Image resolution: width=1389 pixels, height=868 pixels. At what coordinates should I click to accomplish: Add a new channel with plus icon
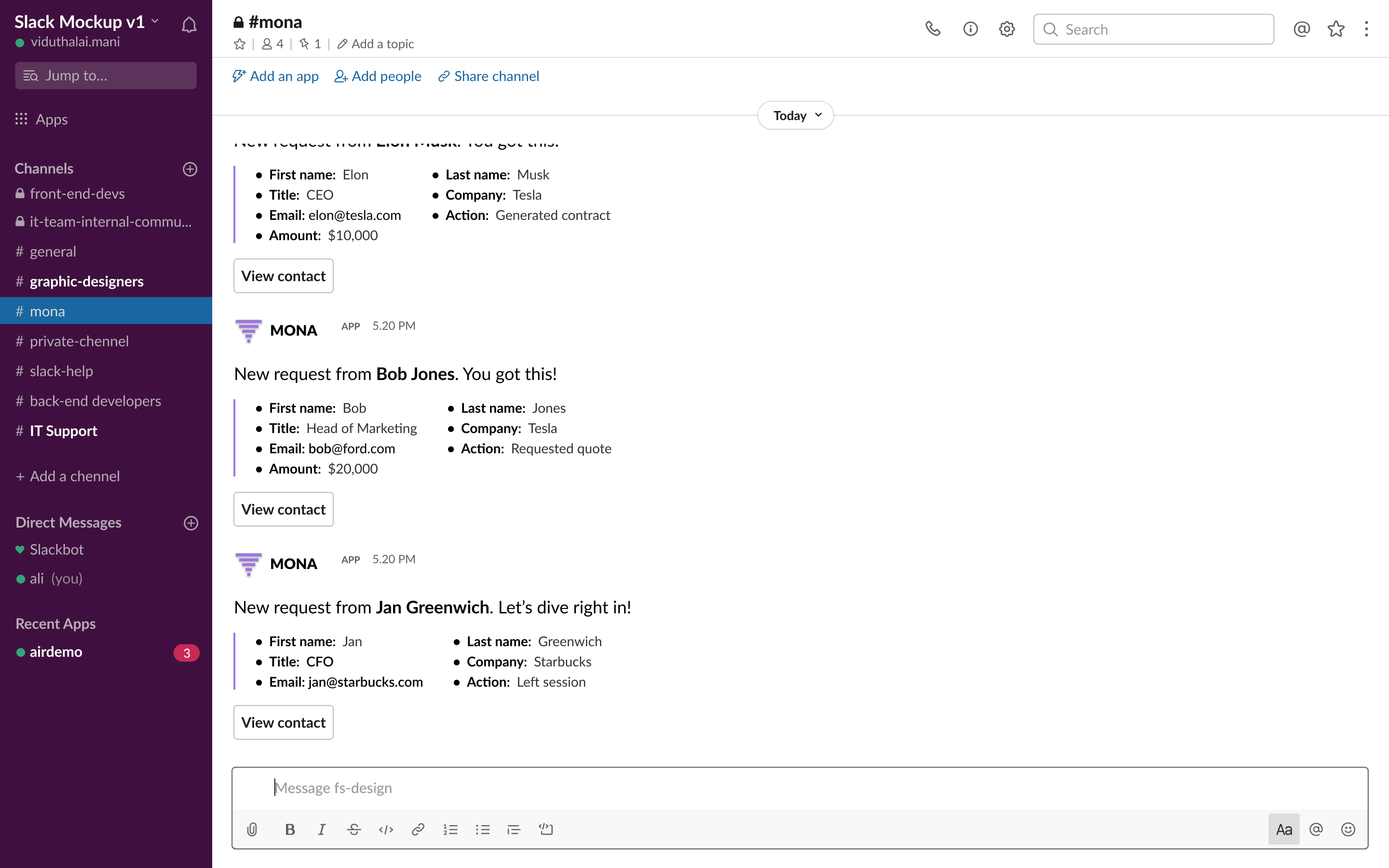(190, 169)
